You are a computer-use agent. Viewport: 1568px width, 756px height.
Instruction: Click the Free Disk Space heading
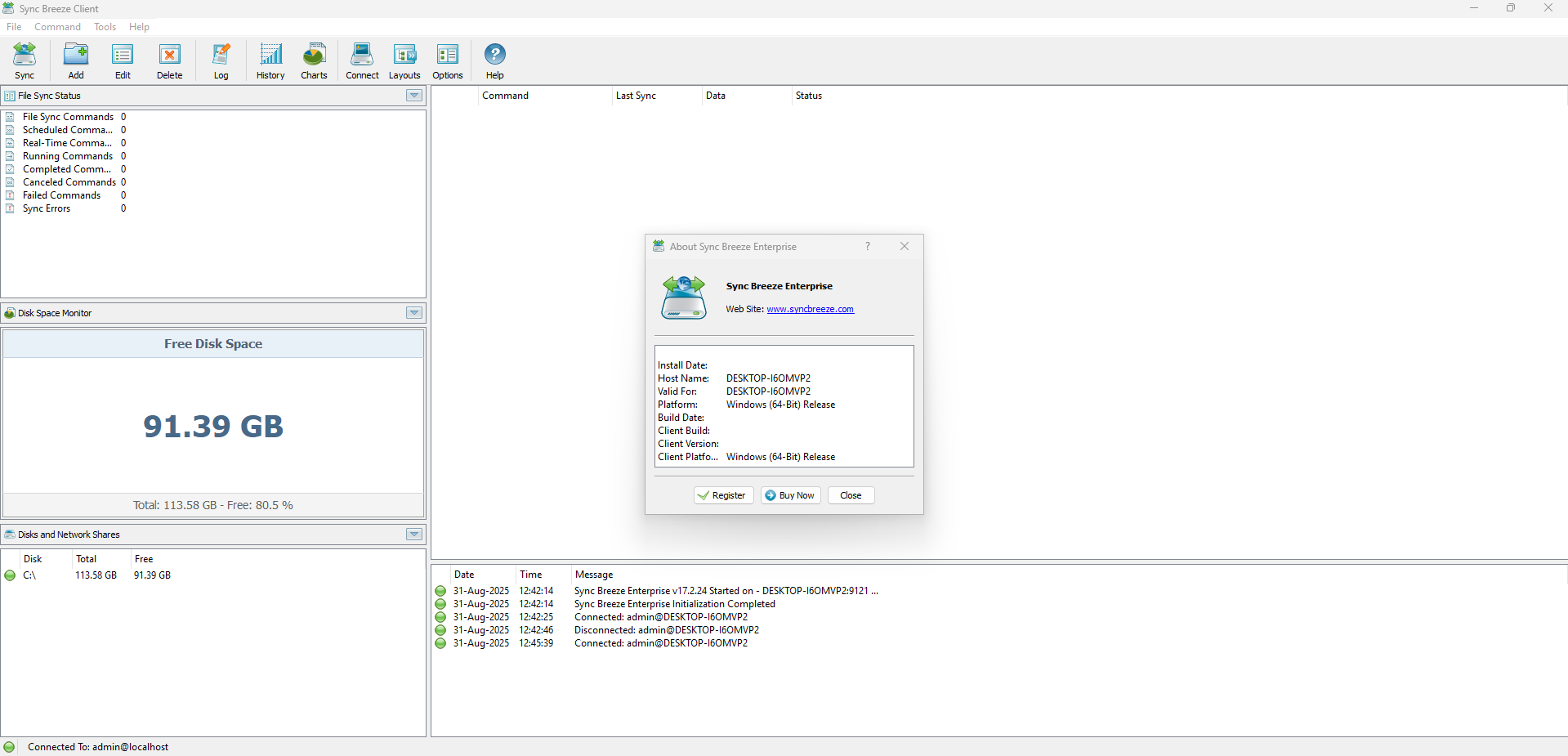[213, 344]
